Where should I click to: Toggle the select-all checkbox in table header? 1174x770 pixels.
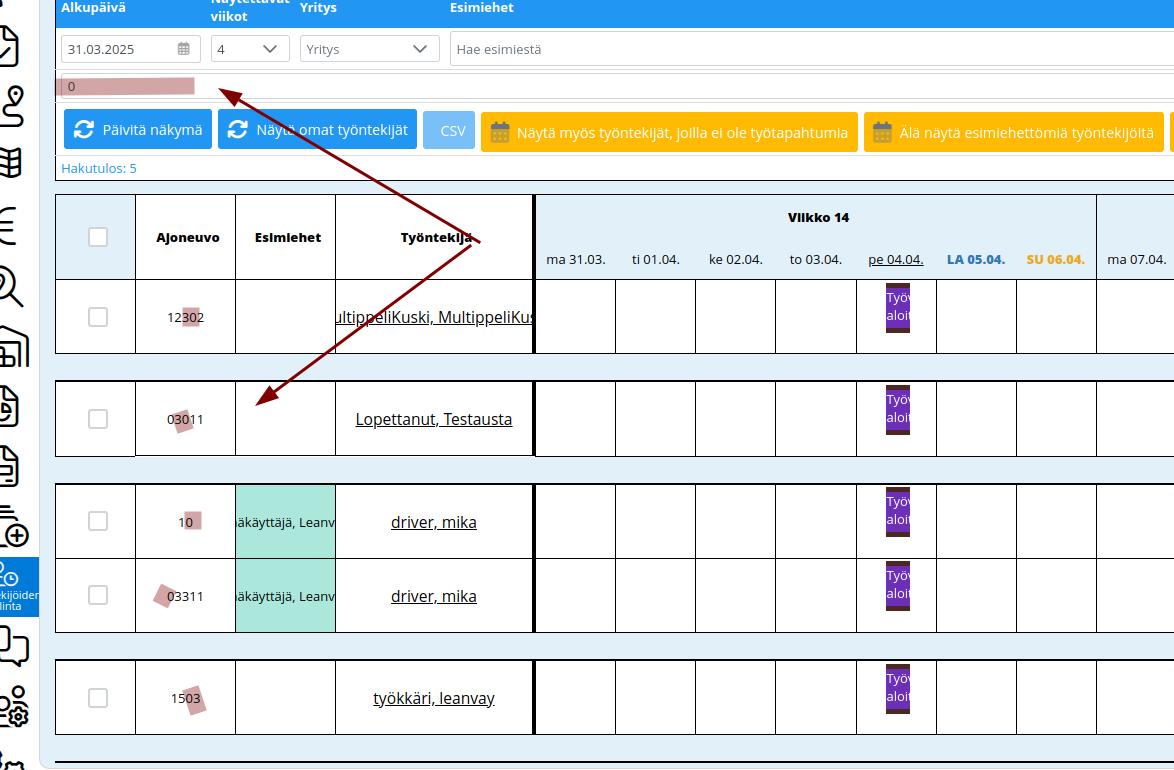click(x=98, y=237)
